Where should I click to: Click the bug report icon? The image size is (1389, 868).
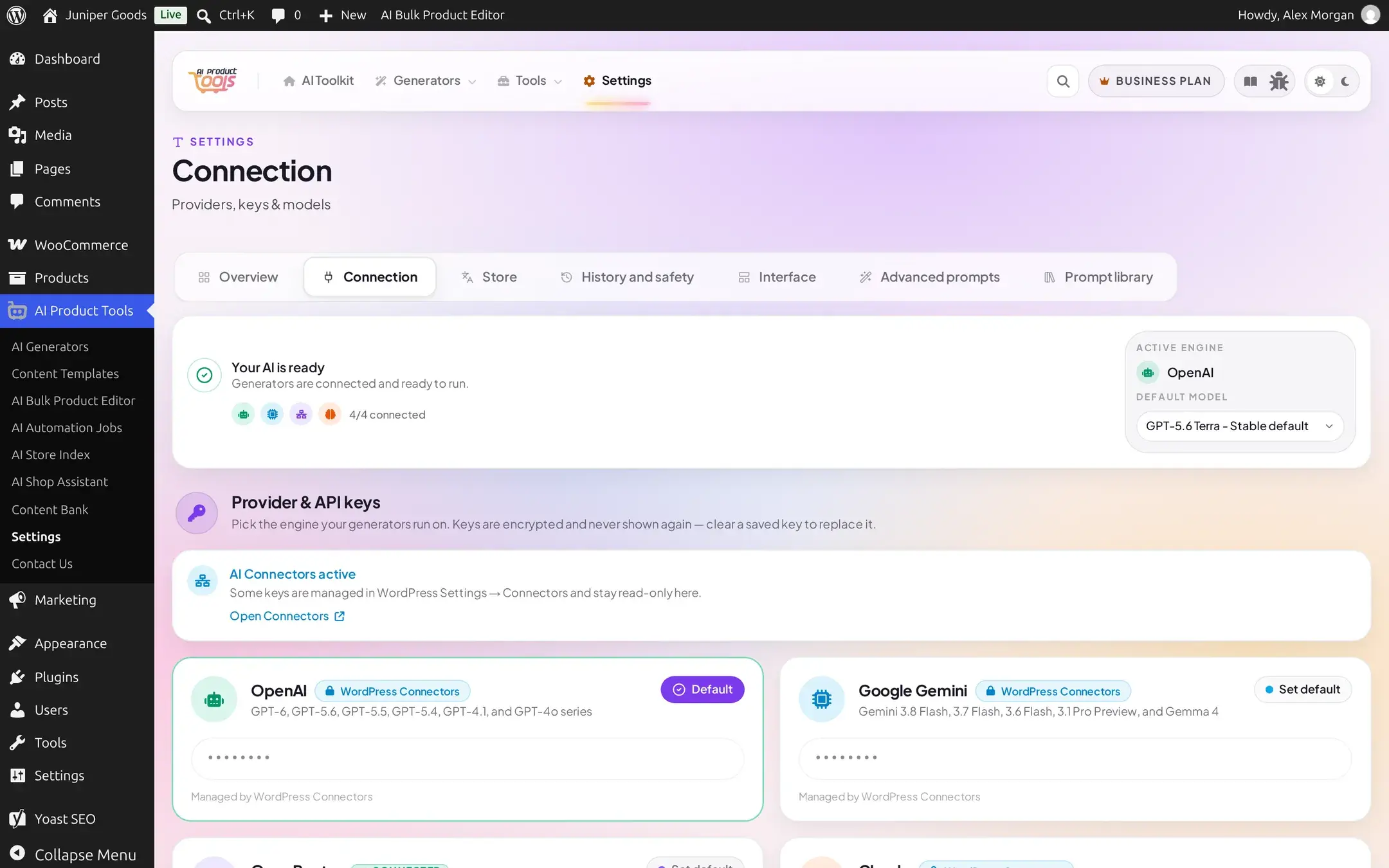click(x=1278, y=81)
